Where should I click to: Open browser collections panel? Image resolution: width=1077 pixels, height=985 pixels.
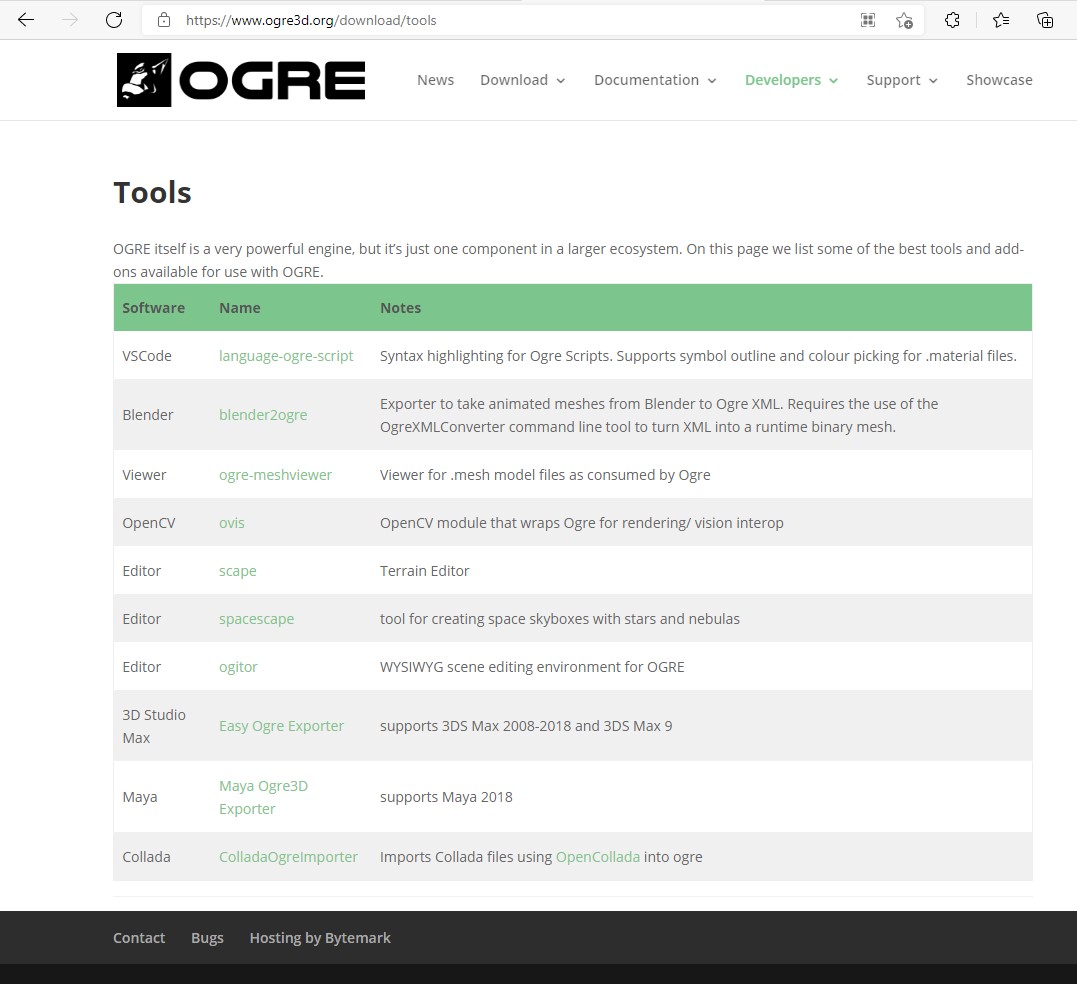pos(1045,20)
